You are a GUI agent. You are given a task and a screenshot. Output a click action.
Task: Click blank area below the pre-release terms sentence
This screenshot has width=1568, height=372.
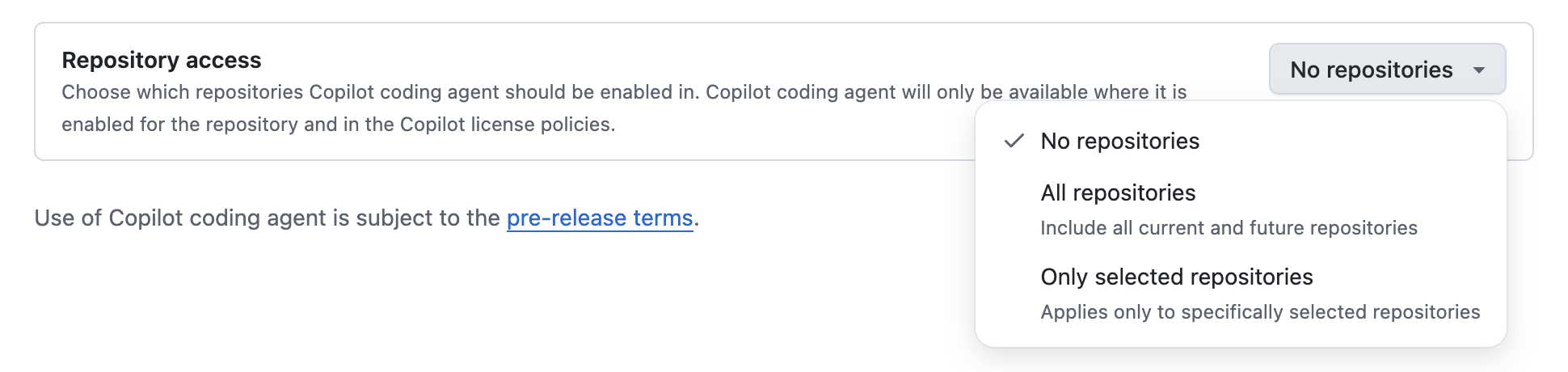click(x=404, y=307)
